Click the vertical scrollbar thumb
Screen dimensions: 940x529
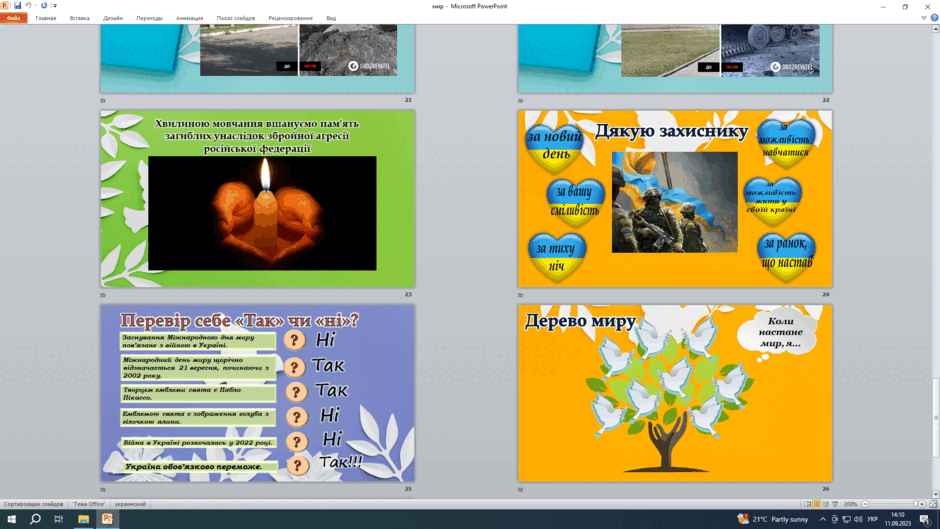pos(935,417)
